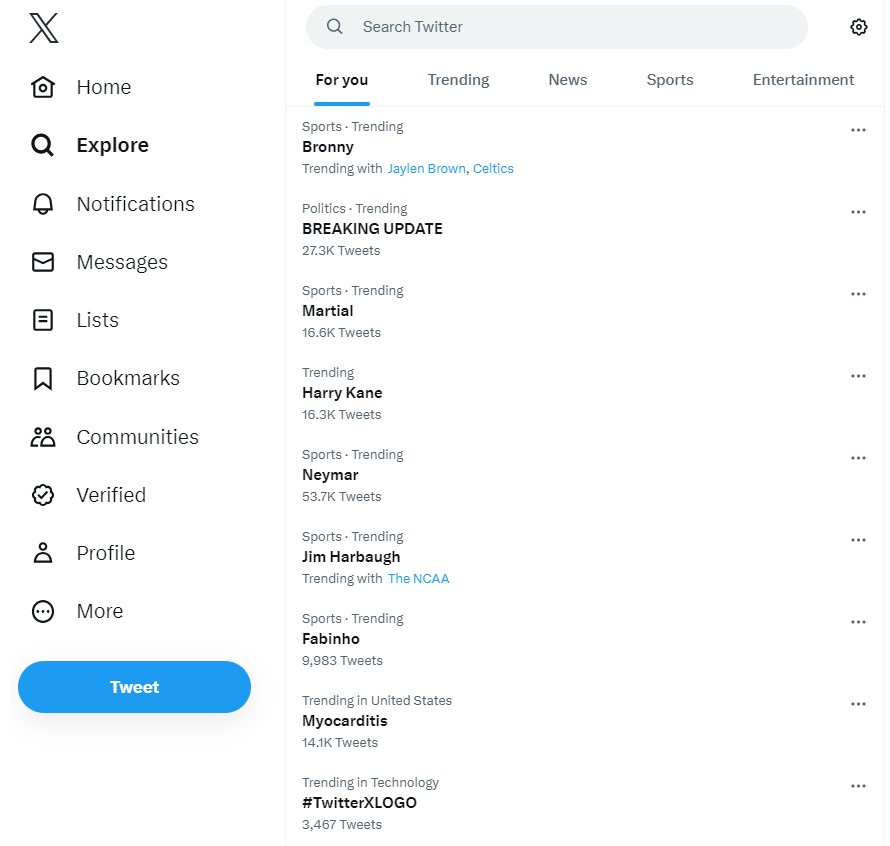Image resolution: width=890 pixels, height=846 pixels.
Task: Open Messages via the envelope icon
Action: click(43, 262)
